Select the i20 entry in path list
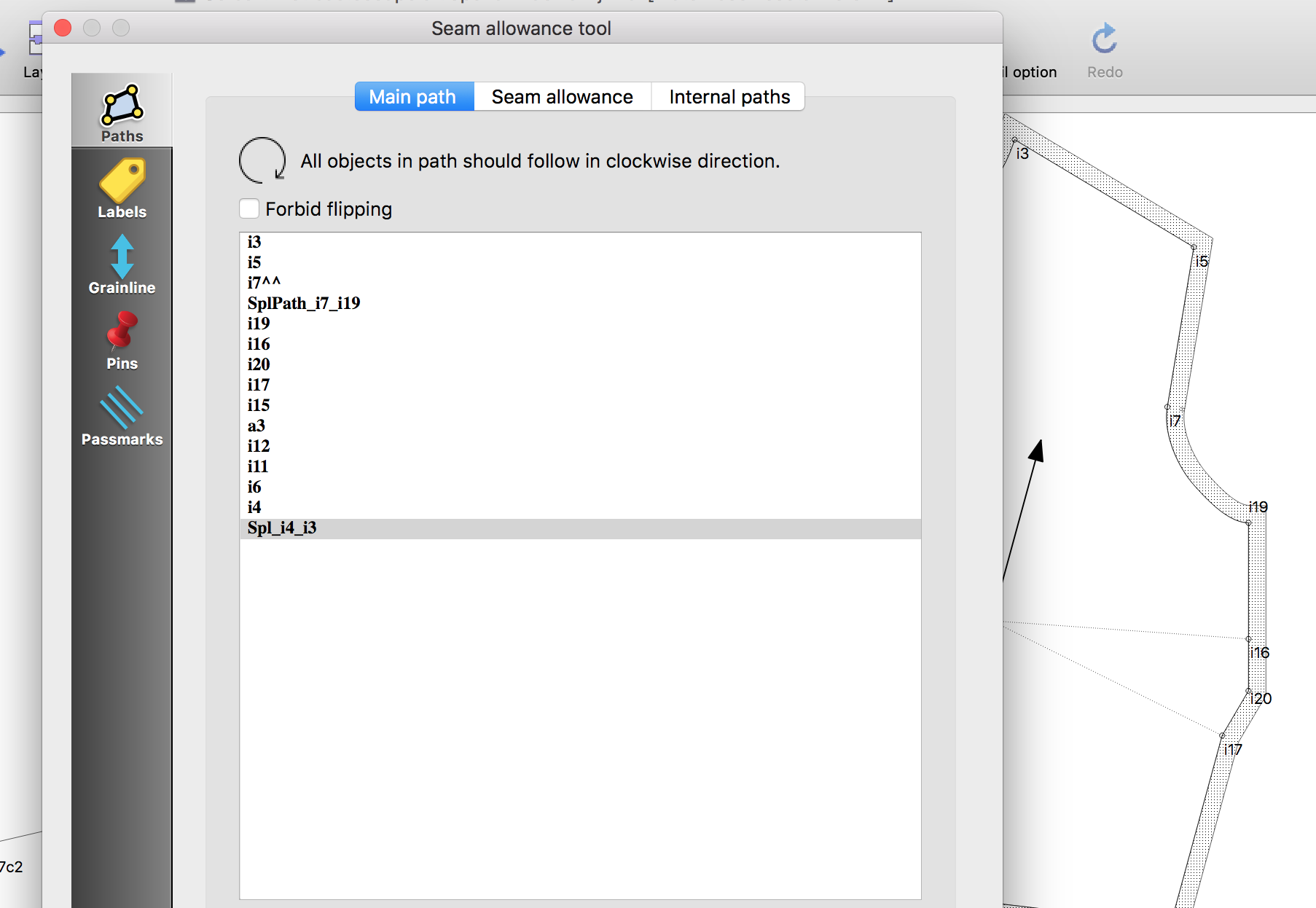 (259, 364)
